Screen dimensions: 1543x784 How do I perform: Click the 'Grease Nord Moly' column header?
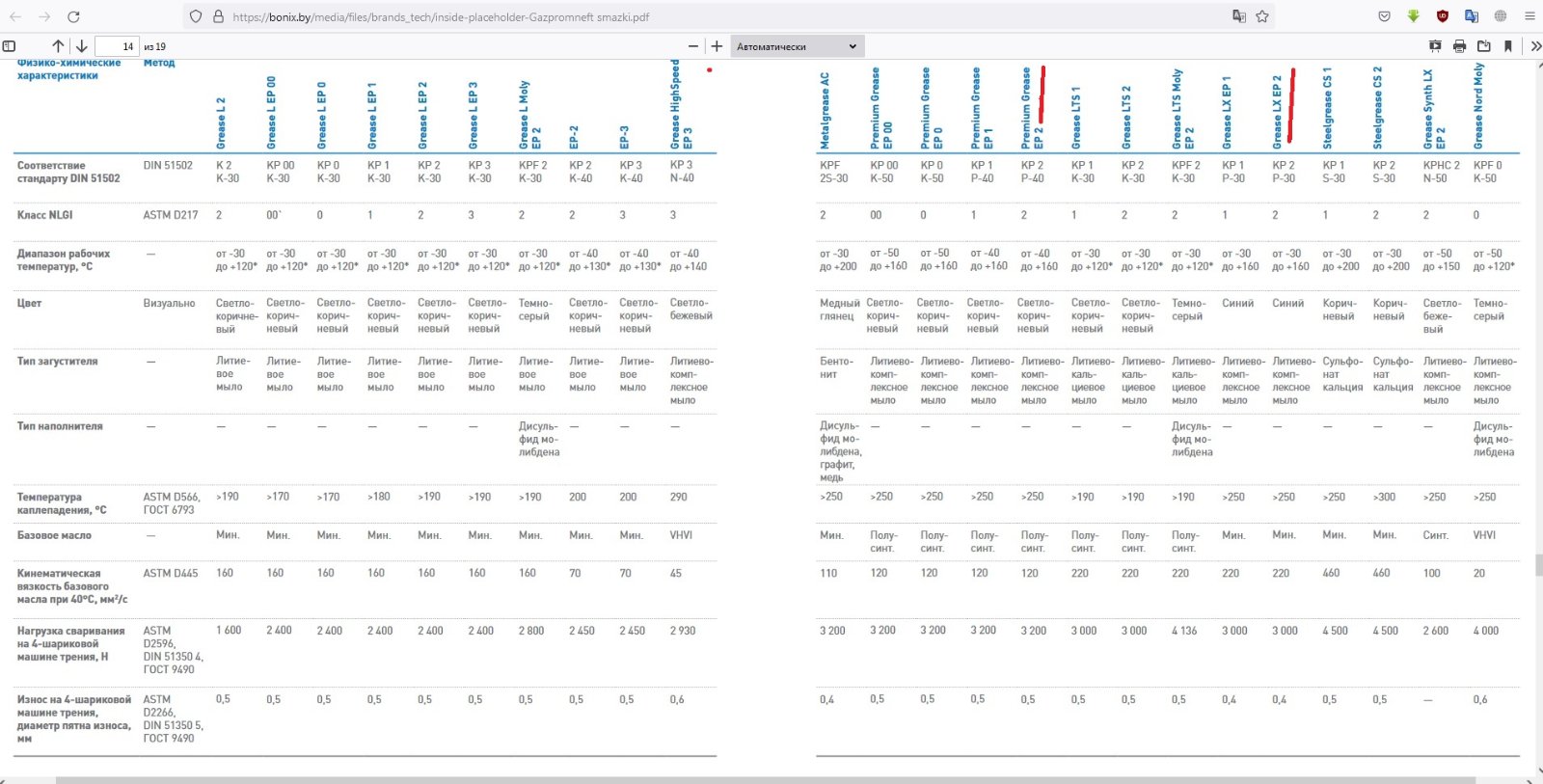[1479, 105]
